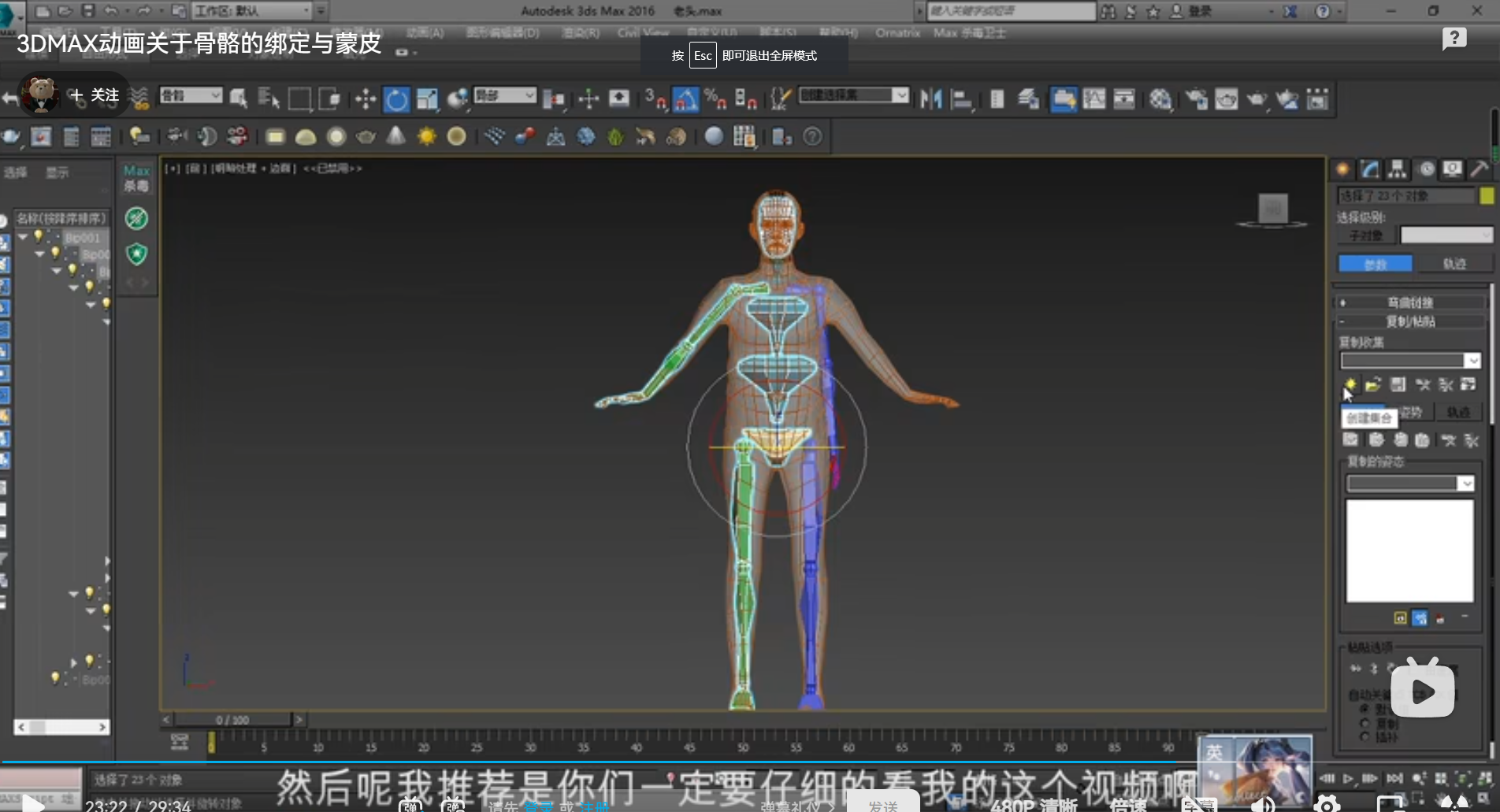Click the search keyword input field
1500x812 pixels.
click(x=1012, y=11)
